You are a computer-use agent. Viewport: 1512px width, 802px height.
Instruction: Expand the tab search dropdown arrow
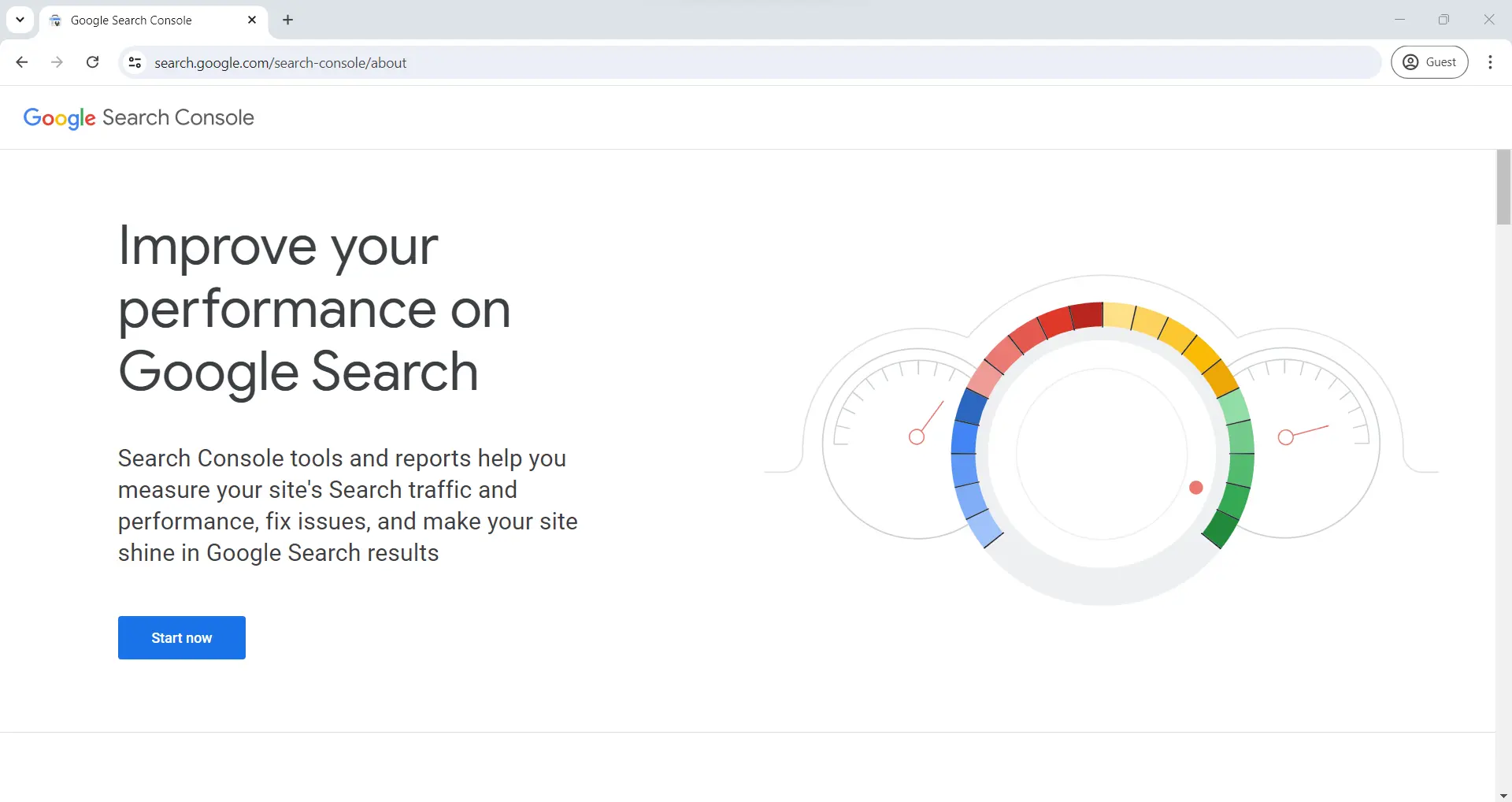click(20, 20)
